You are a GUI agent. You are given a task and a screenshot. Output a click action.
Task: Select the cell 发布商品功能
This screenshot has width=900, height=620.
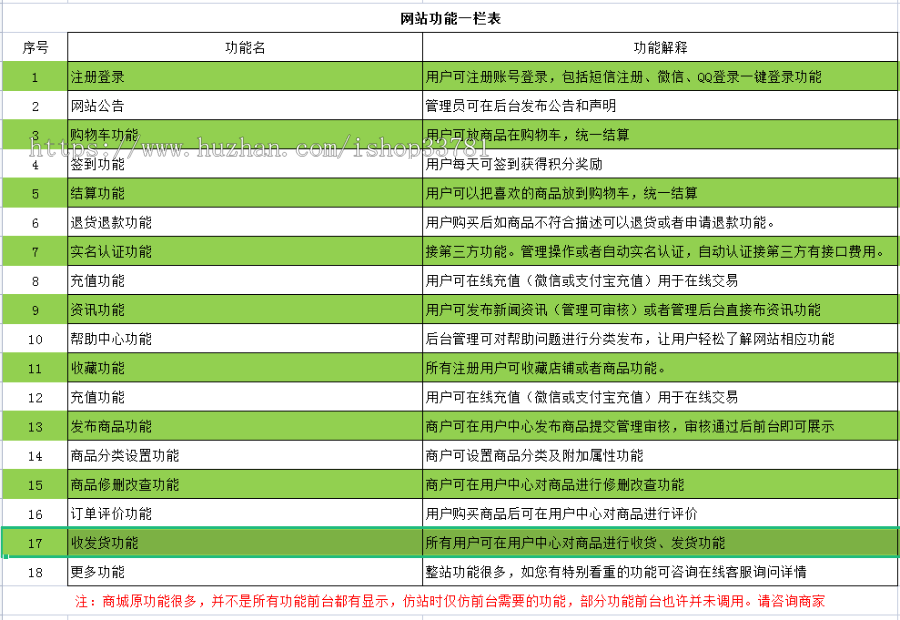point(245,427)
